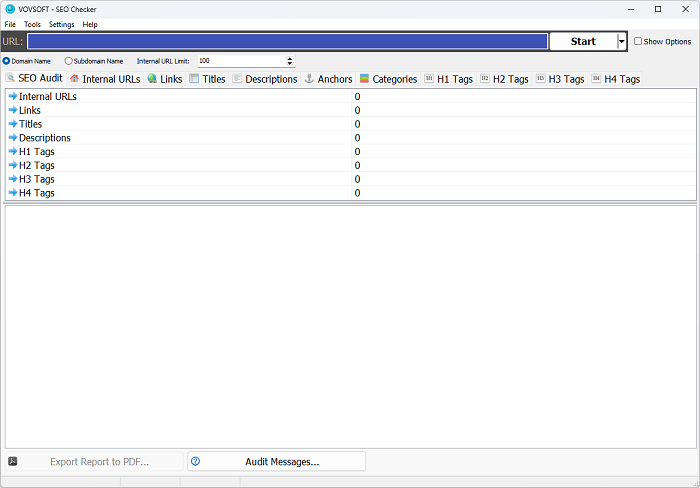This screenshot has height=488, width=700.
Task: Click the globe icon on Links tab
Action: [152, 79]
